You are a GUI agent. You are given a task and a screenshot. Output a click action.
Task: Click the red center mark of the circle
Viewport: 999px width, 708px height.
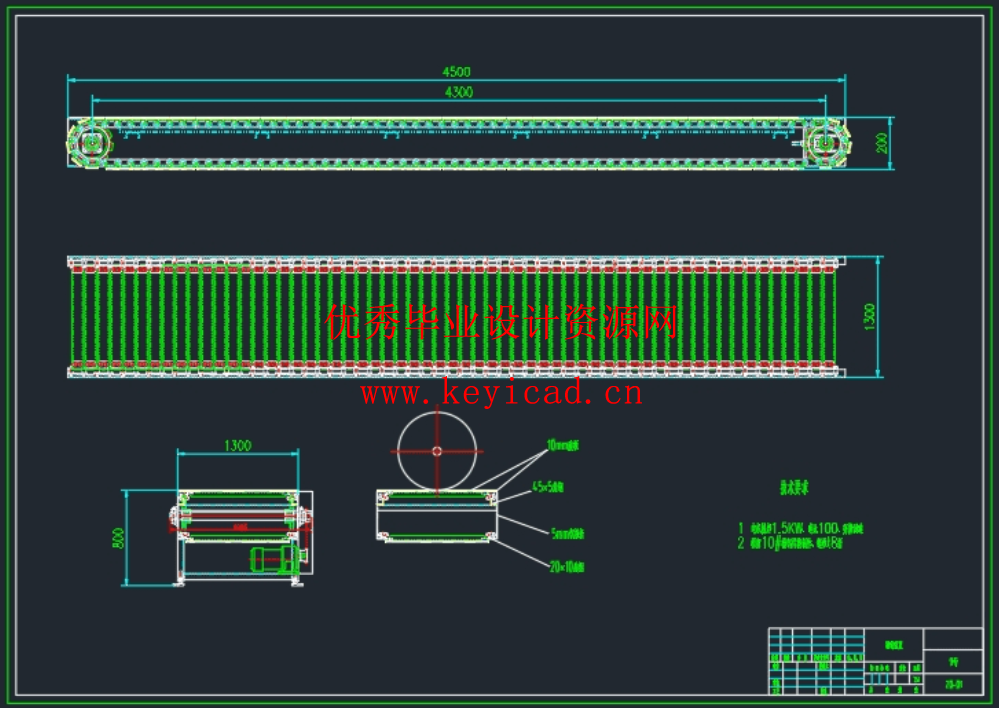[437, 451]
